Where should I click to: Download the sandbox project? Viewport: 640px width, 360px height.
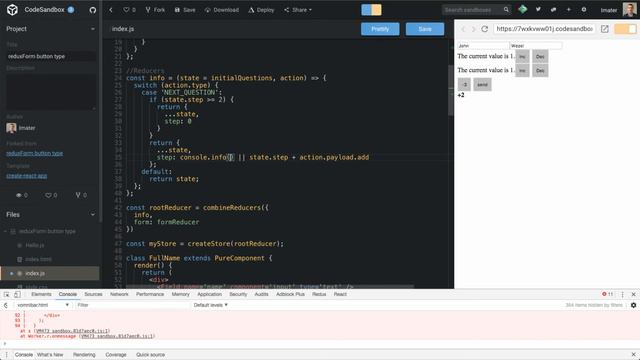[222, 10]
